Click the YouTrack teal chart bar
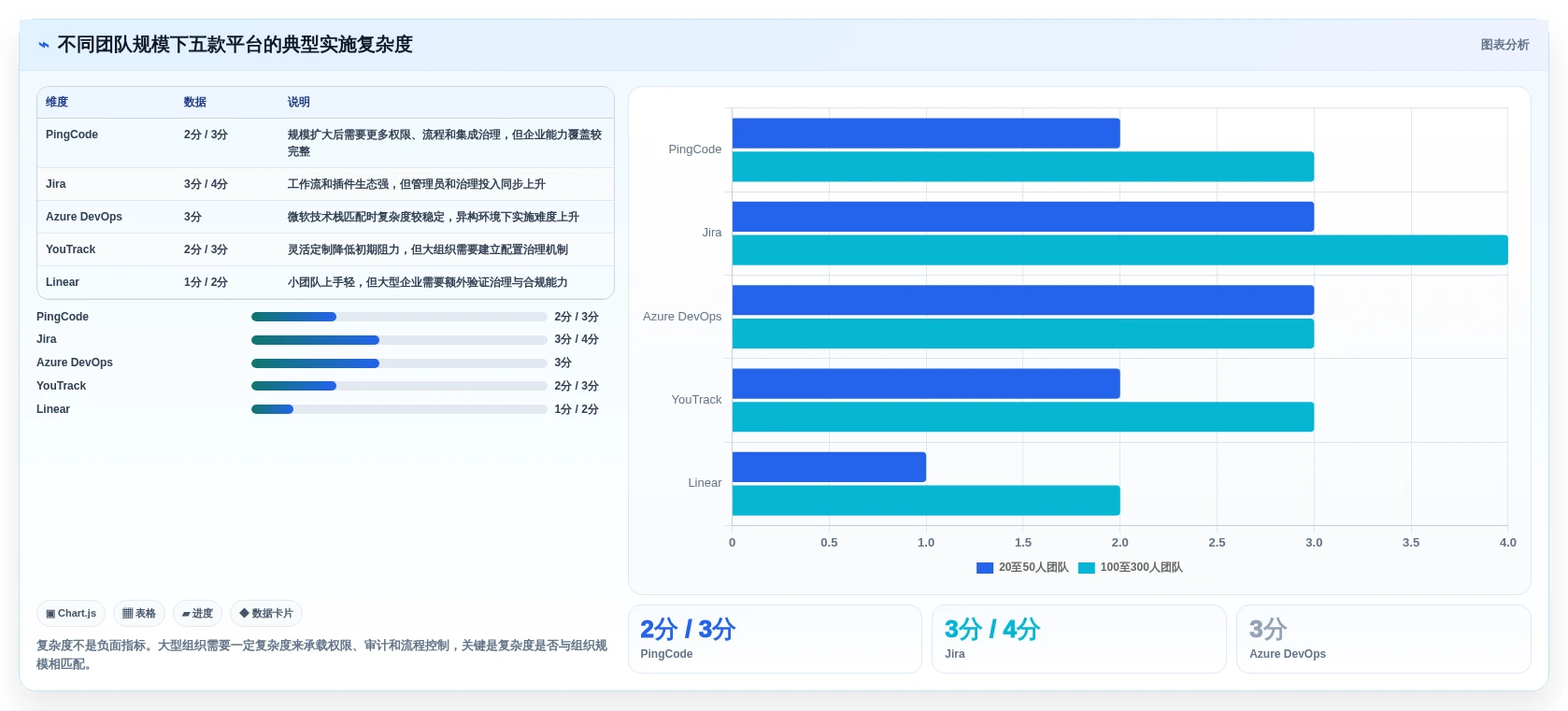This screenshot has height=711, width=1568. 1023,418
